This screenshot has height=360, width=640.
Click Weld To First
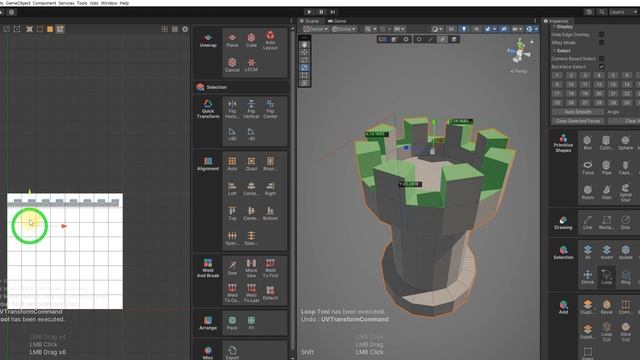click(x=270, y=268)
